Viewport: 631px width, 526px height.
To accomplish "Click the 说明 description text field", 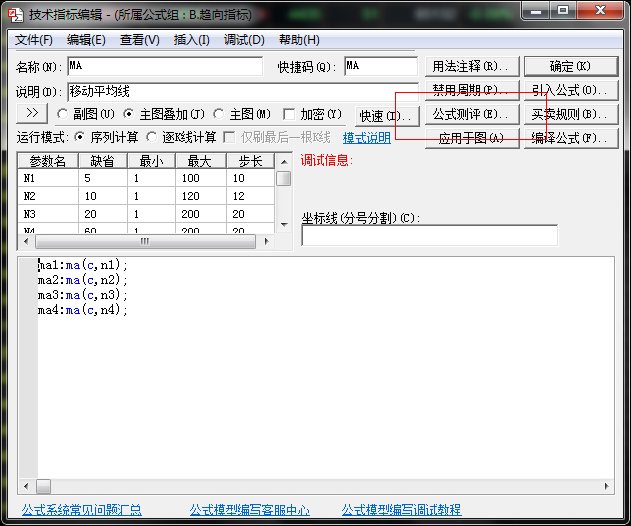I will pyautogui.click(x=240, y=91).
